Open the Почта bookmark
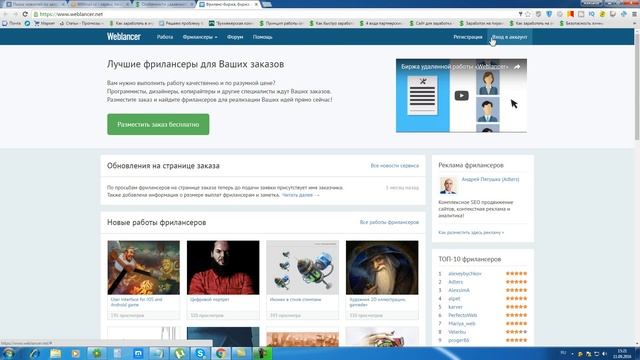 tap(11, 23)
